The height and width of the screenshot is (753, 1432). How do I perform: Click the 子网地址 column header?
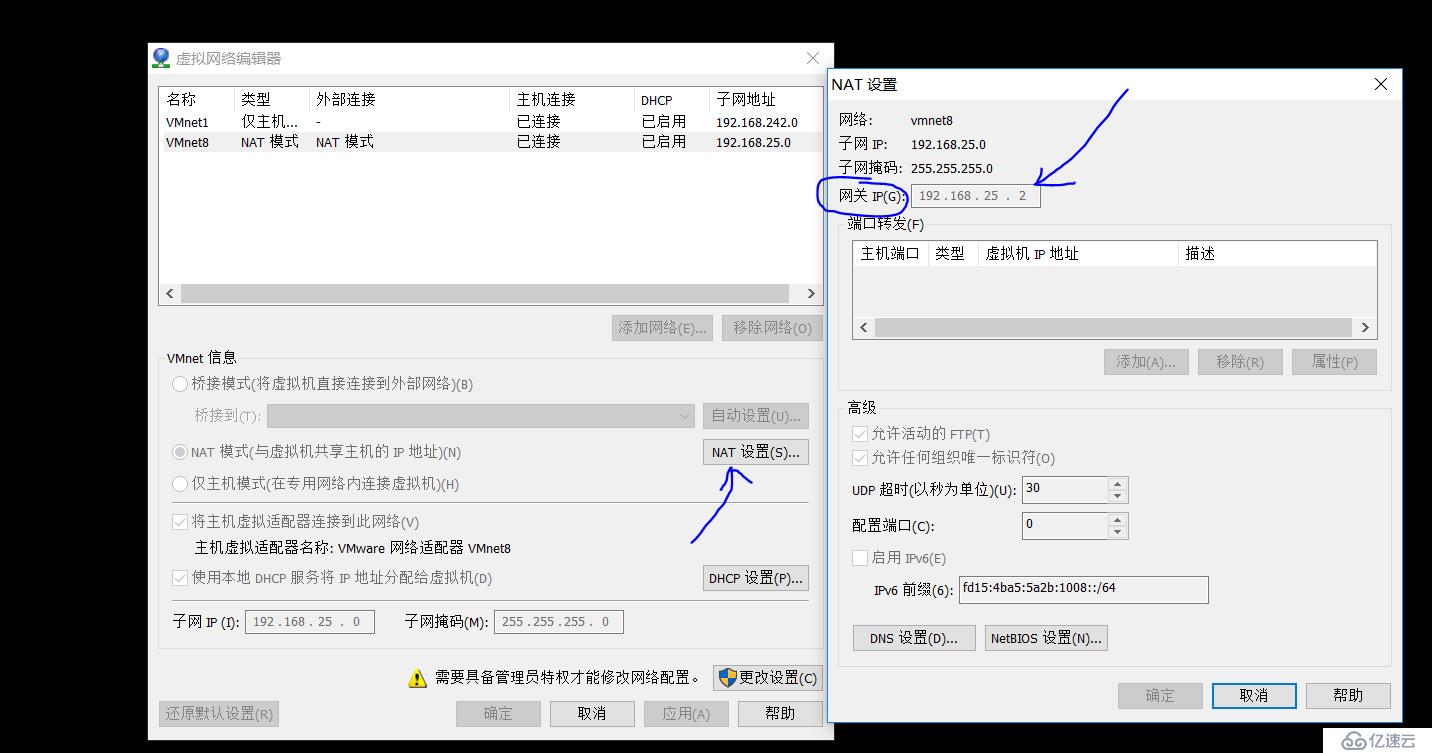765,100
